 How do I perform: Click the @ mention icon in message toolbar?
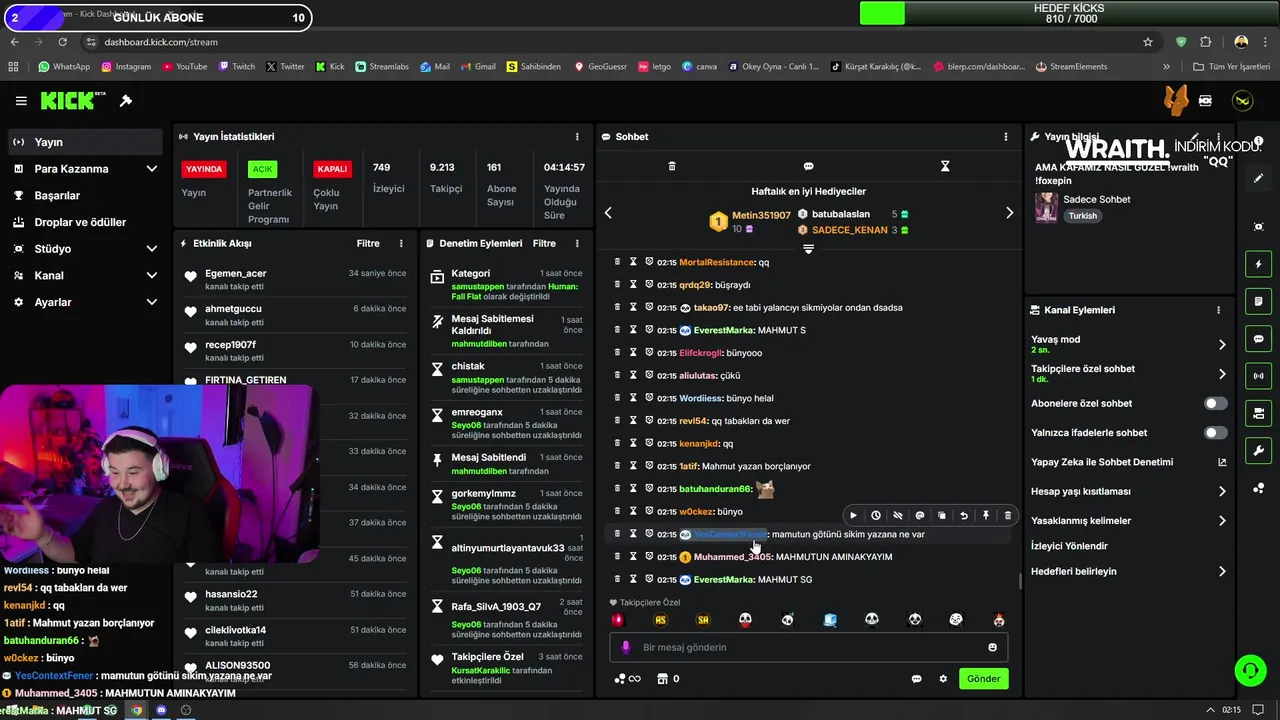920,515
